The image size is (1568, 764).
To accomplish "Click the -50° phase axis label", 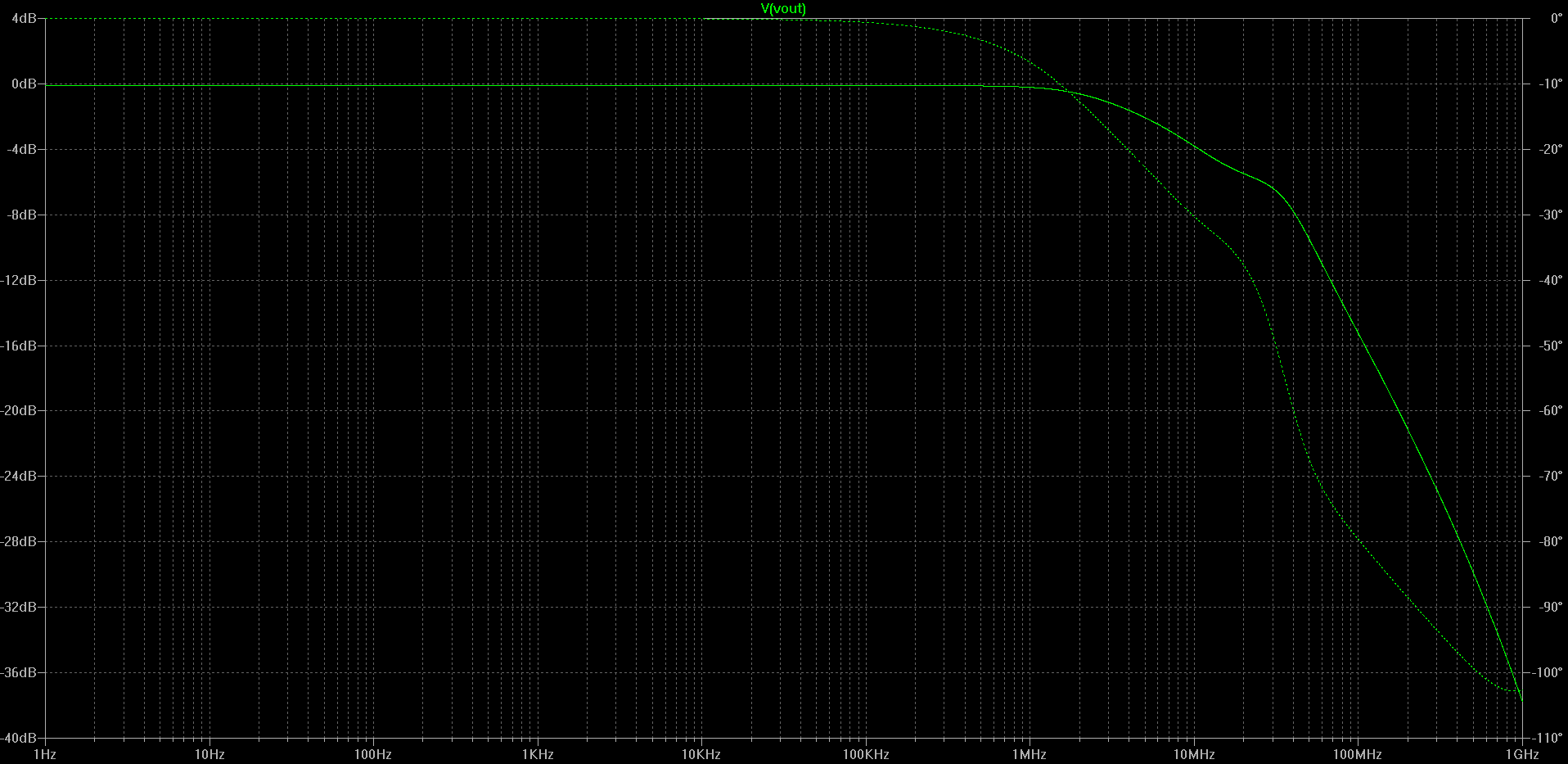I will (x=1551, y=346).
